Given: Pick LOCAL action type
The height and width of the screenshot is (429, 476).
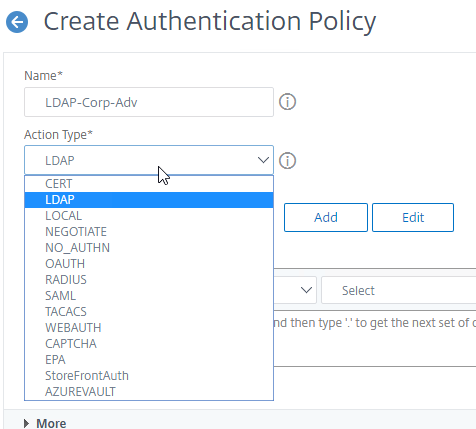Looking at the screenshot, I should [x=149, y=216].
